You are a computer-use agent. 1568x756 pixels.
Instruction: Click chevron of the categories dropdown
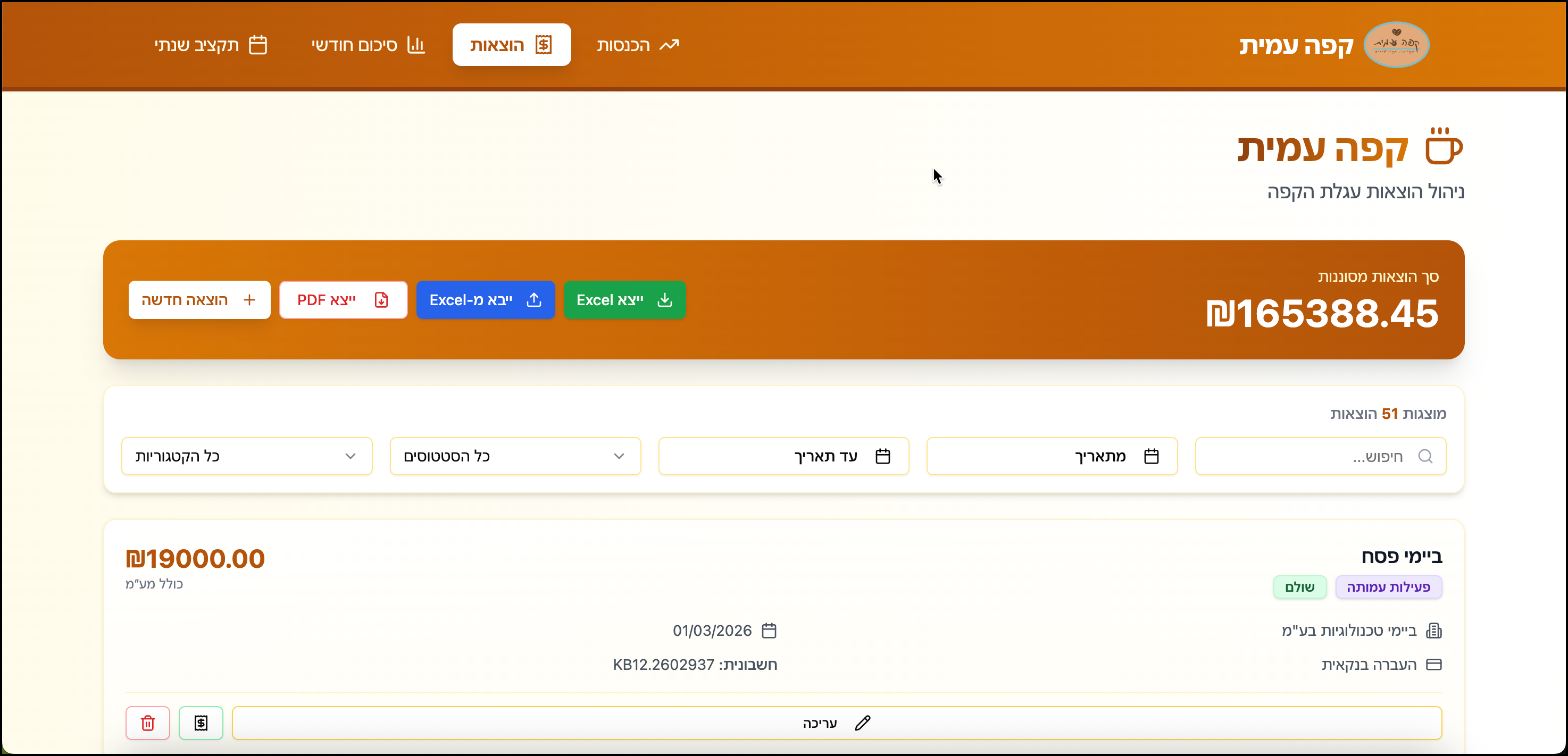pos(351,456)
